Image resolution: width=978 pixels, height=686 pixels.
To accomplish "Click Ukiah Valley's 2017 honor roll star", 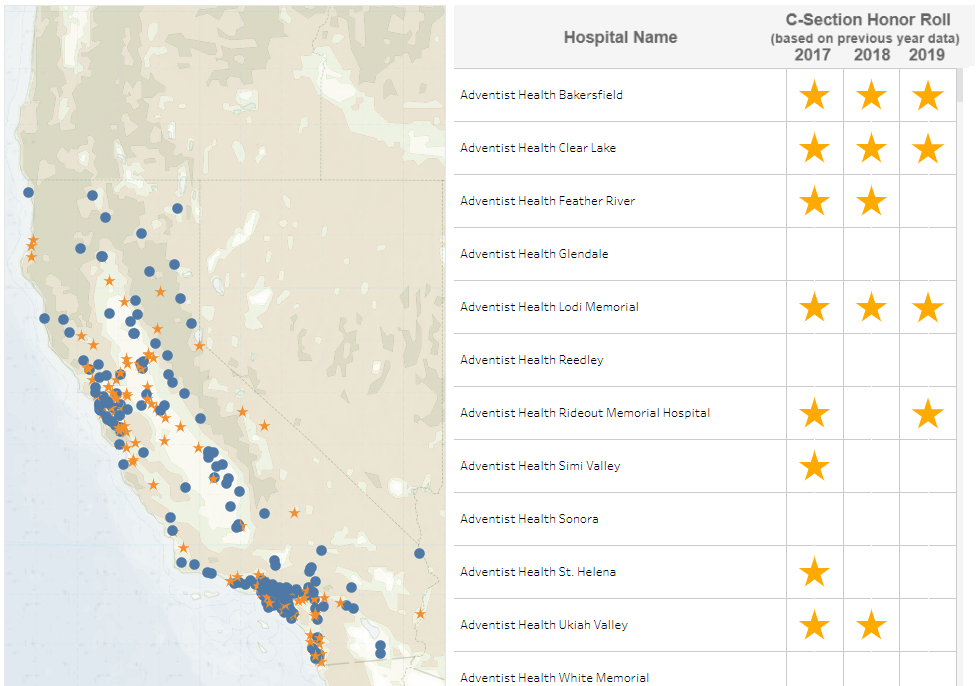I will [815, 626].
